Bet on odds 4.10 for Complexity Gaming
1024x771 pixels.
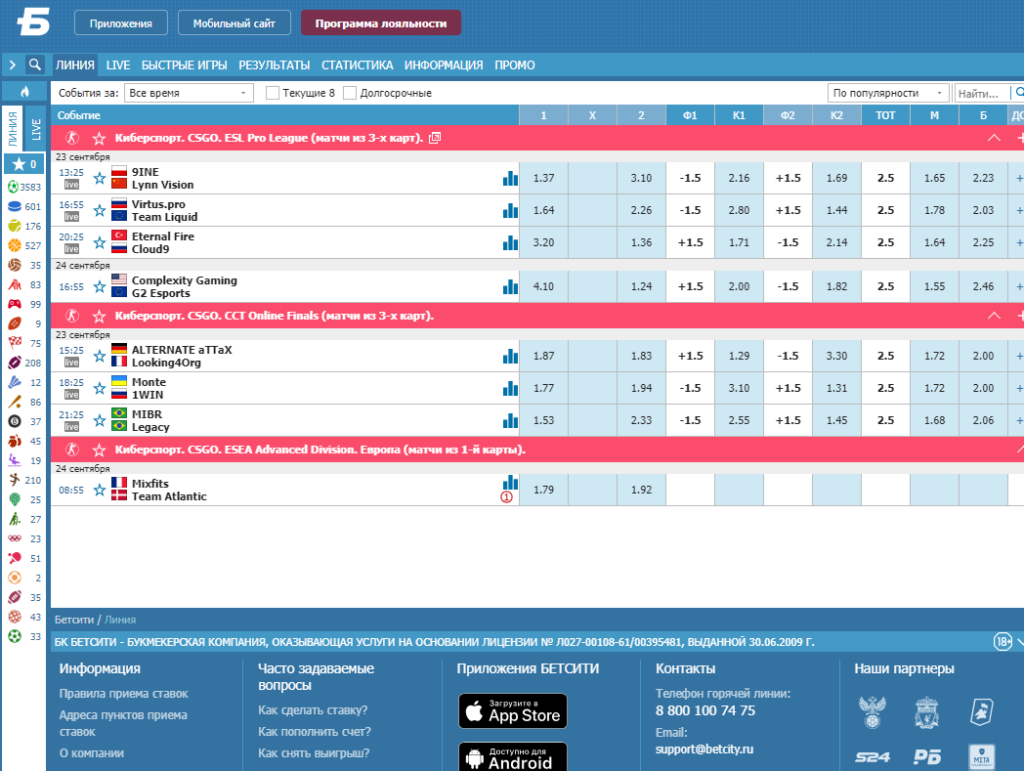(543, 287)
